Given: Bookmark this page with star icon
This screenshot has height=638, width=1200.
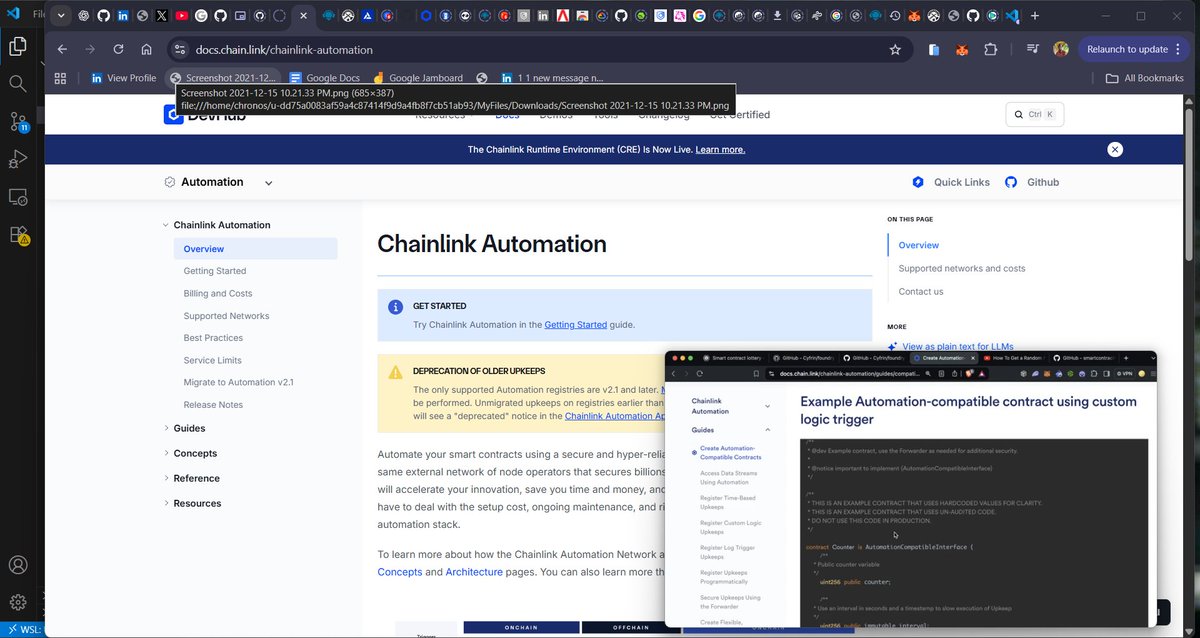Looking at the screenshot, I should pyautogui.click(x=895, y=49).
